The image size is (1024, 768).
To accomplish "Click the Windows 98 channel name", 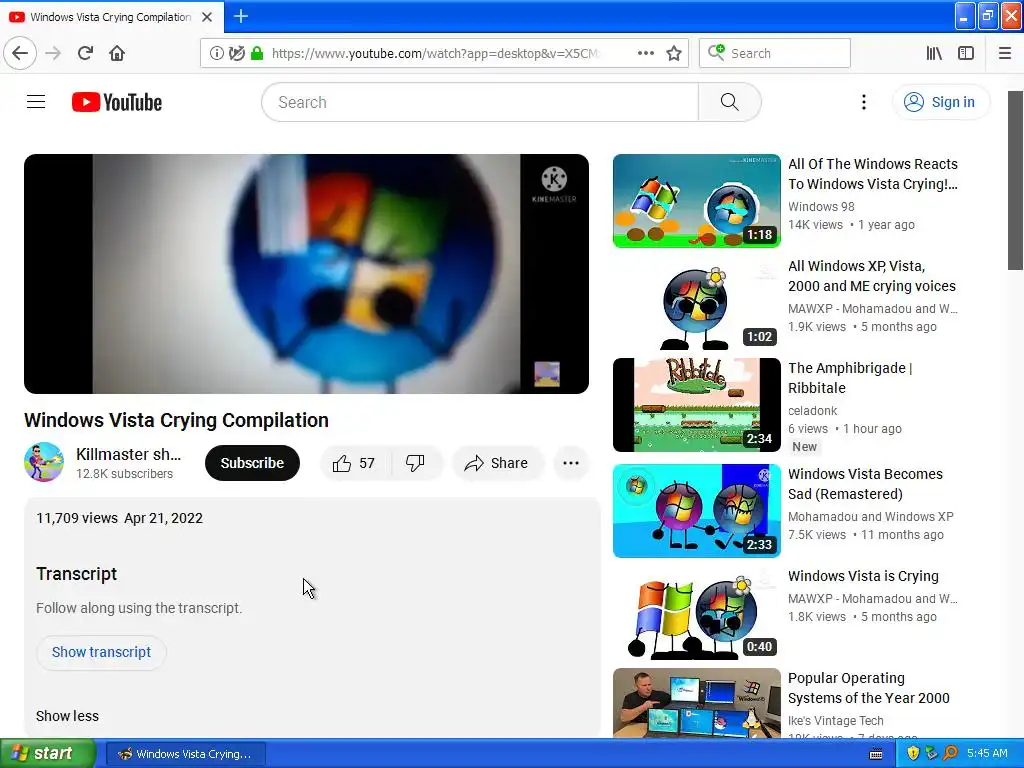I will (x=821, y=206).
